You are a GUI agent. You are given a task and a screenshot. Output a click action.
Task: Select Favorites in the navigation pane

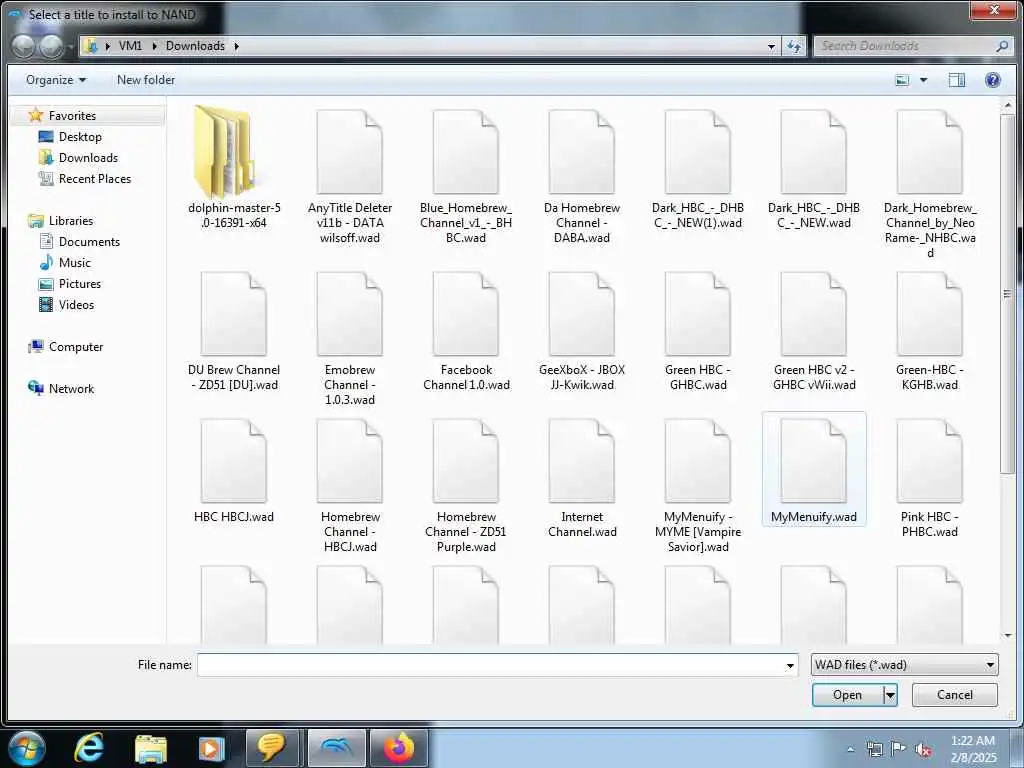(x=72, y=116)
